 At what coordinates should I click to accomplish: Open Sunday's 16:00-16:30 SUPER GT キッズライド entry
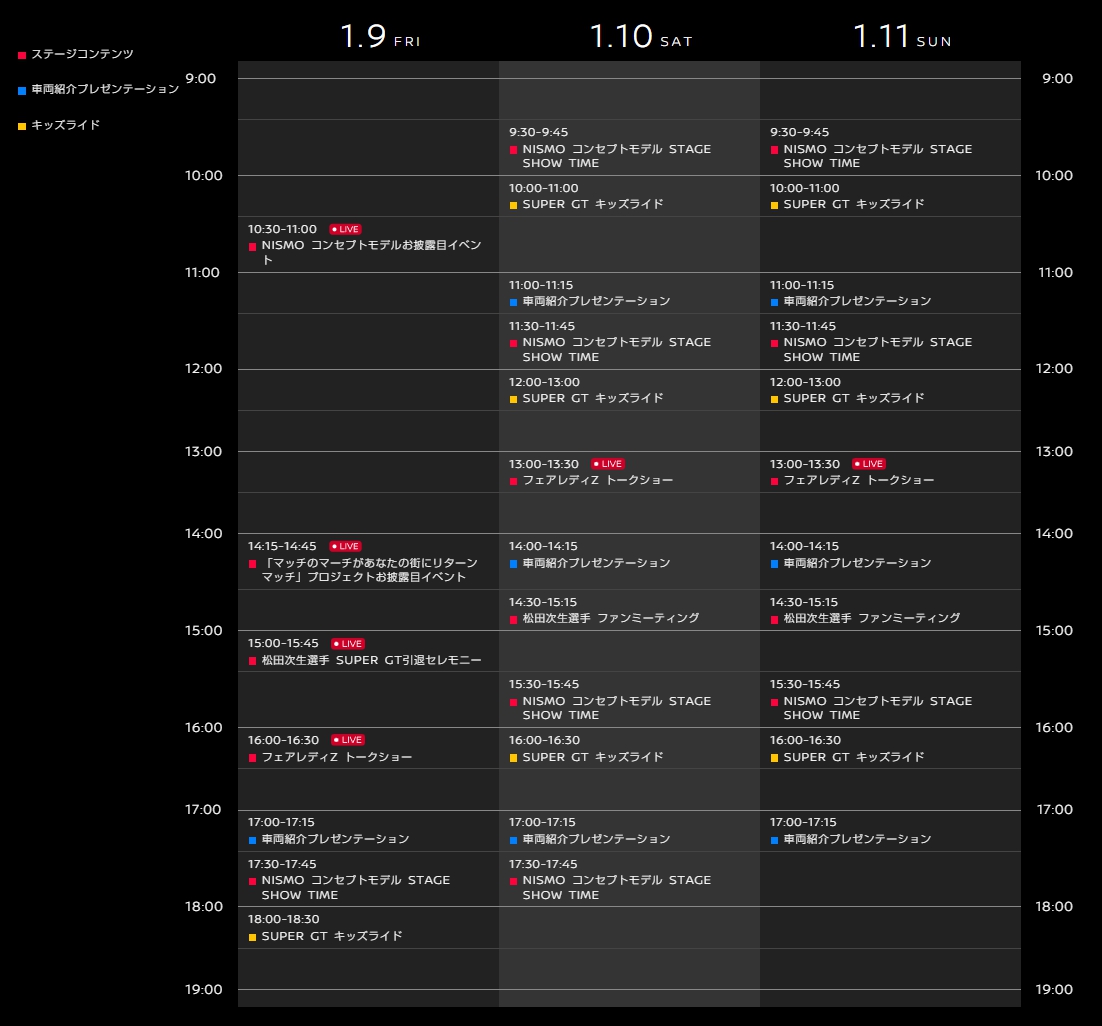853,758
